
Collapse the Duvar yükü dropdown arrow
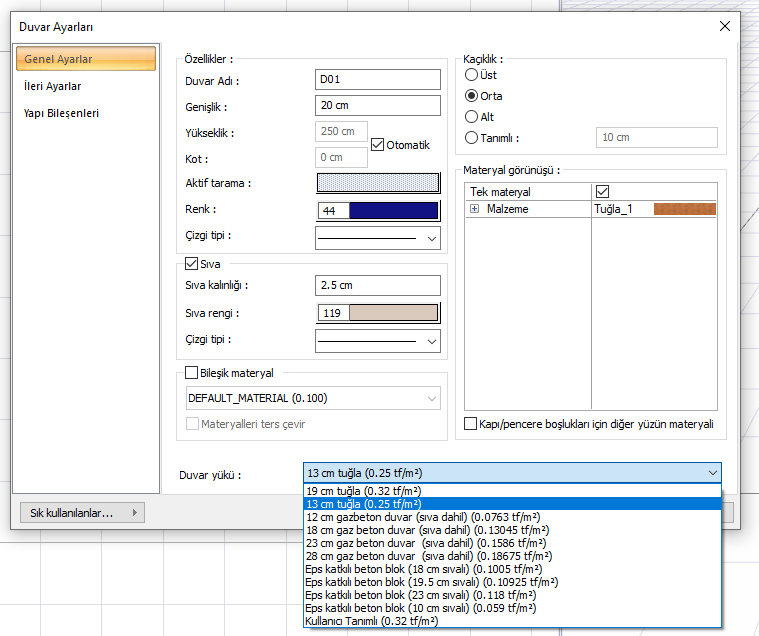[x=713, y=473]
